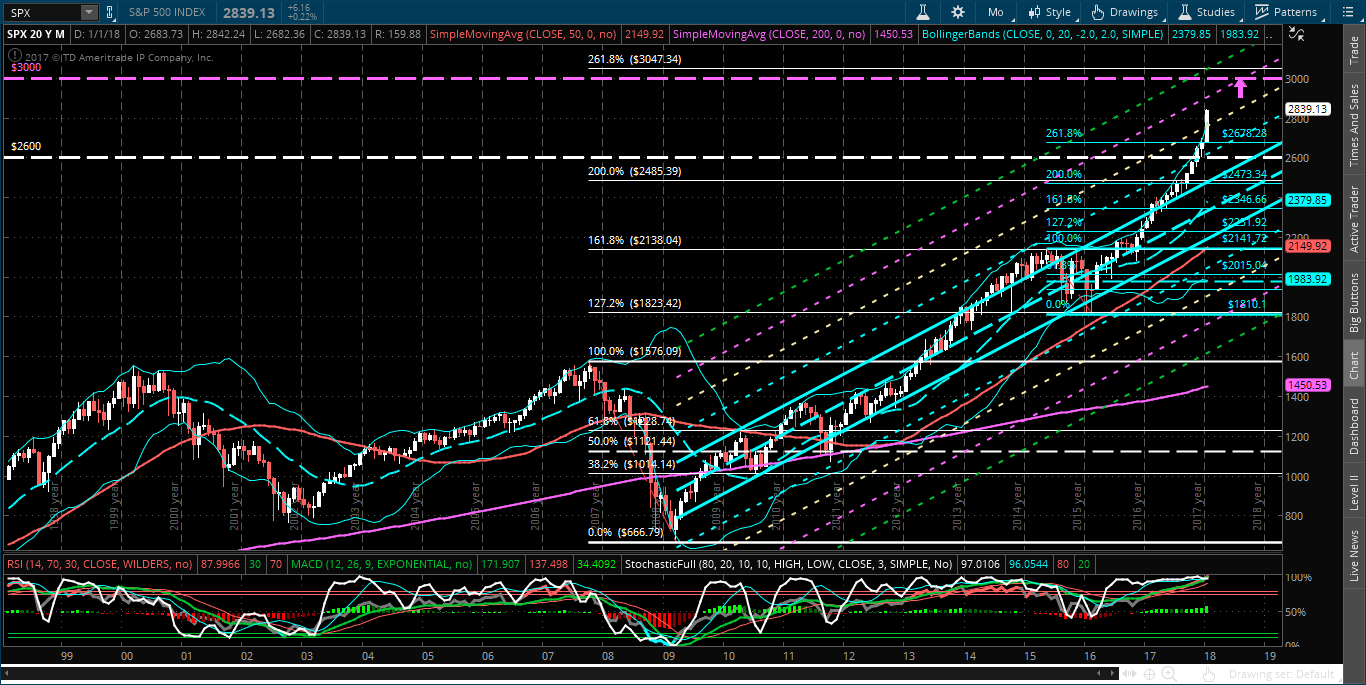The width and height of the screenshot is (1366, 685).
Task: Click the 200.0% ($2485.39) Fibonacci label
Action: pyautogui.click(x=636, y=172)
